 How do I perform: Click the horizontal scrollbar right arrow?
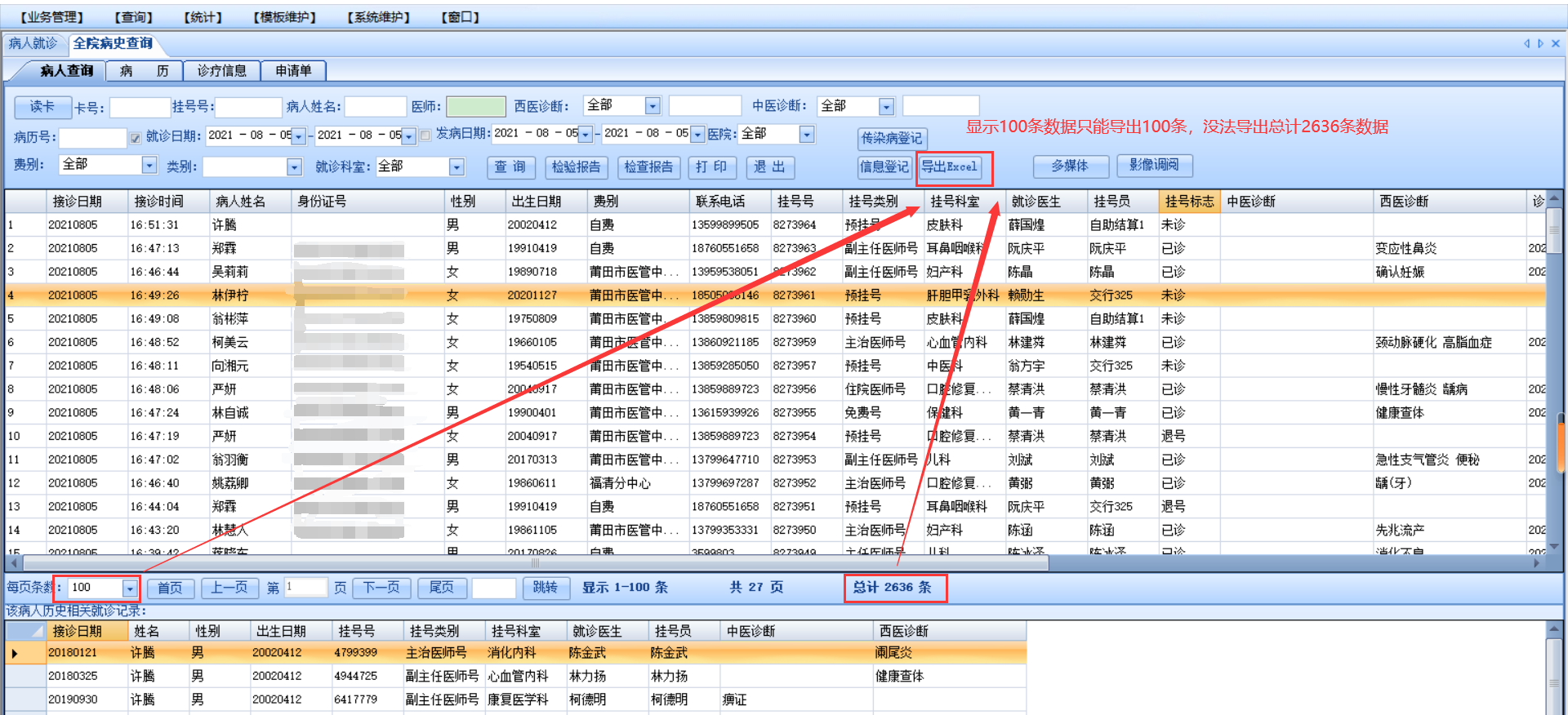[1536, 563]
